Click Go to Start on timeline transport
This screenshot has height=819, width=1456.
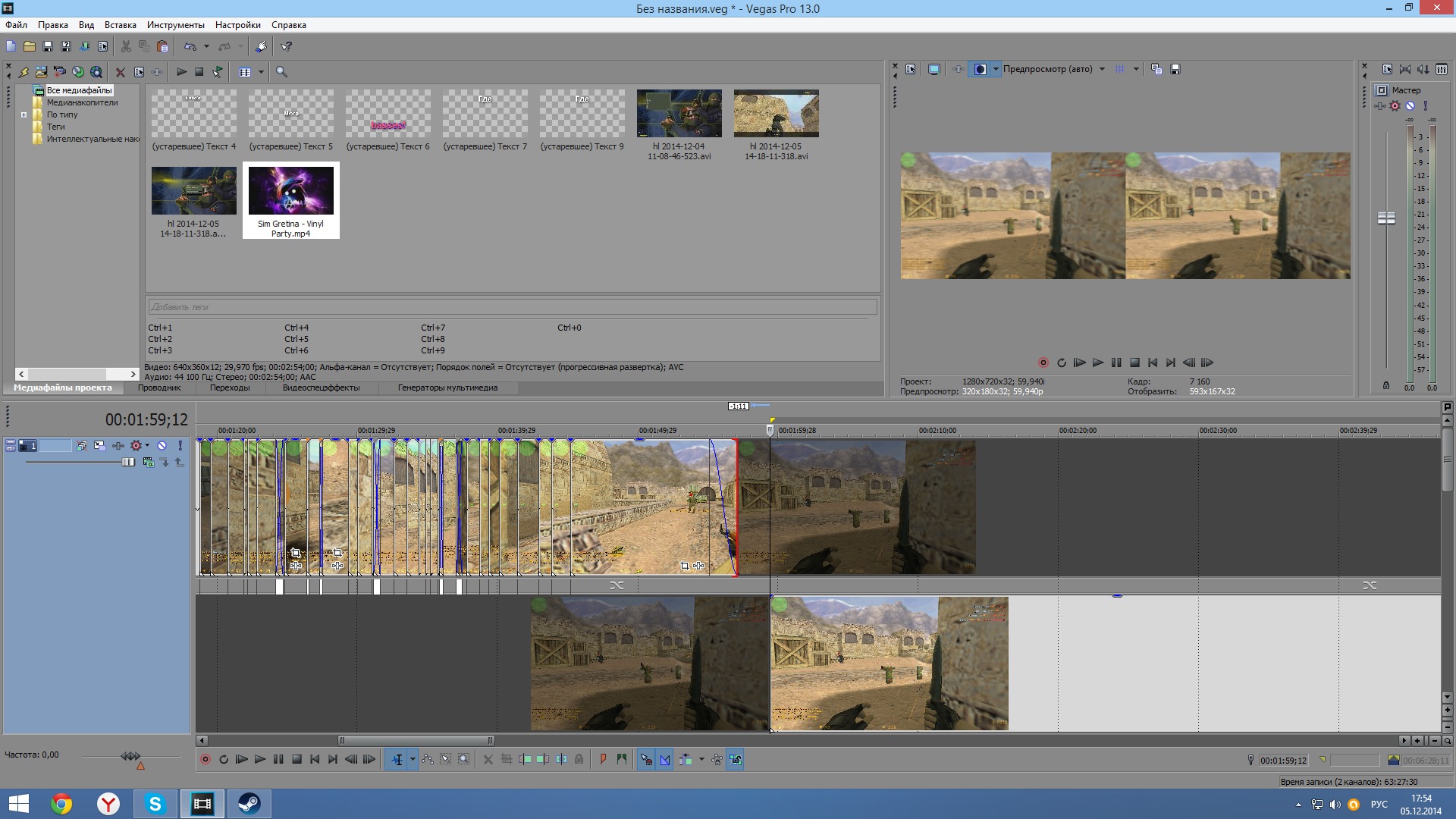(315, 759)
